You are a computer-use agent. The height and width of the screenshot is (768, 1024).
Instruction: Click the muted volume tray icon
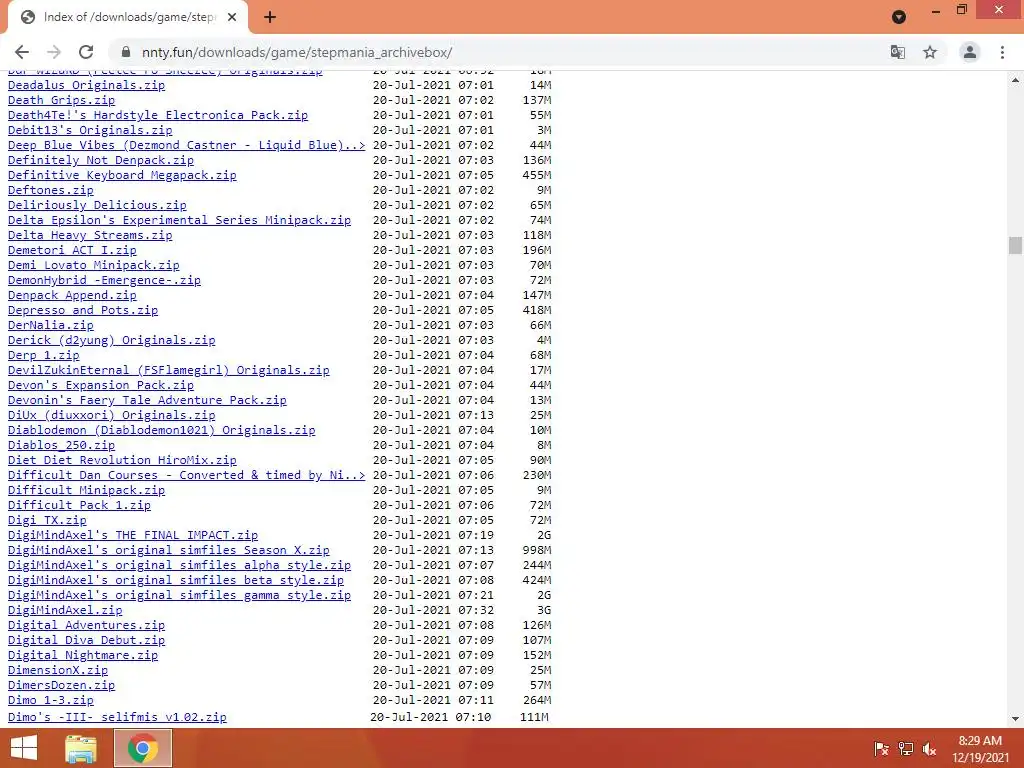tap(929, 748)
